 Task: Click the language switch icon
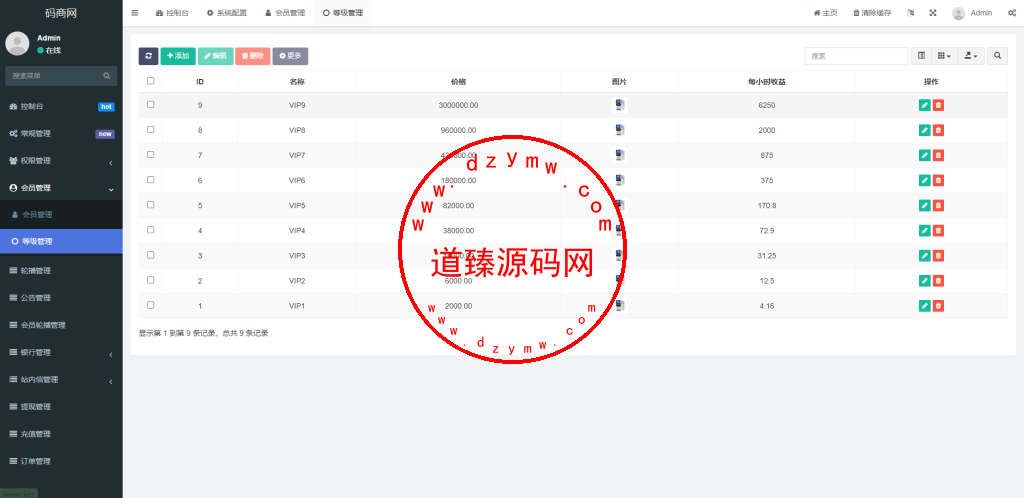(910, 13)
